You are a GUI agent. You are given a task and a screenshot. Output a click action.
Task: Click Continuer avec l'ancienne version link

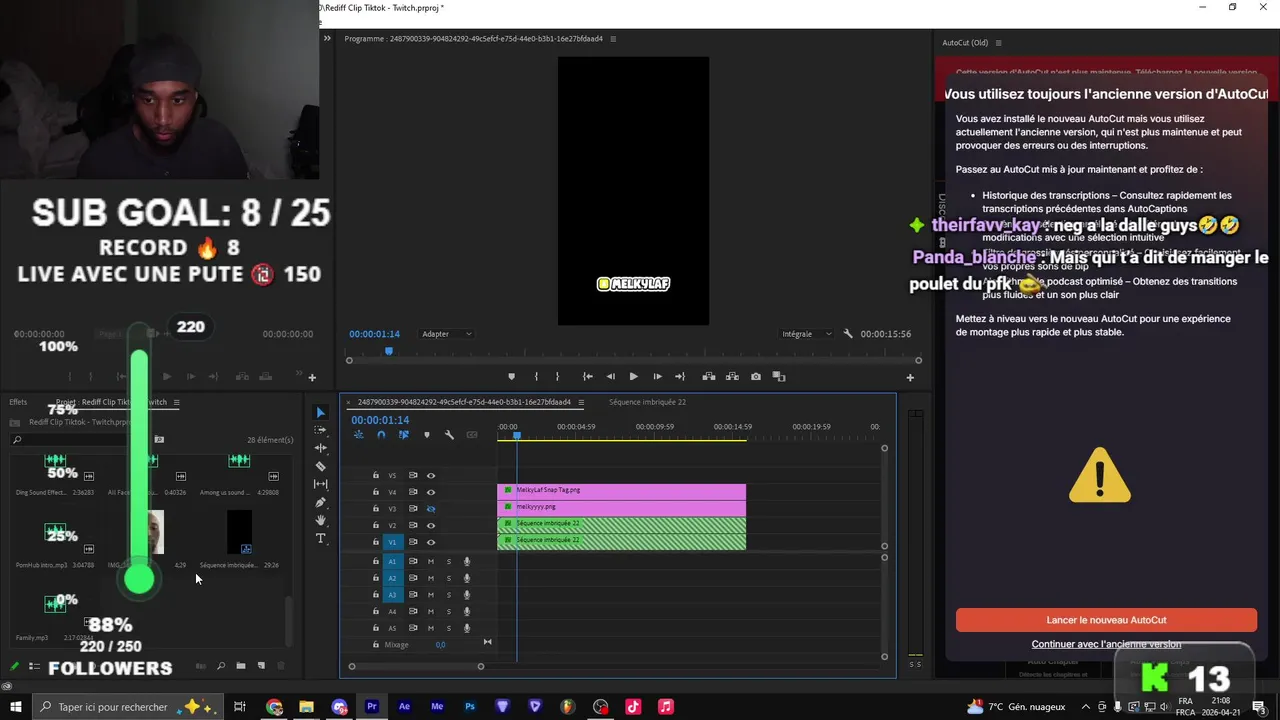[1106, 644]
